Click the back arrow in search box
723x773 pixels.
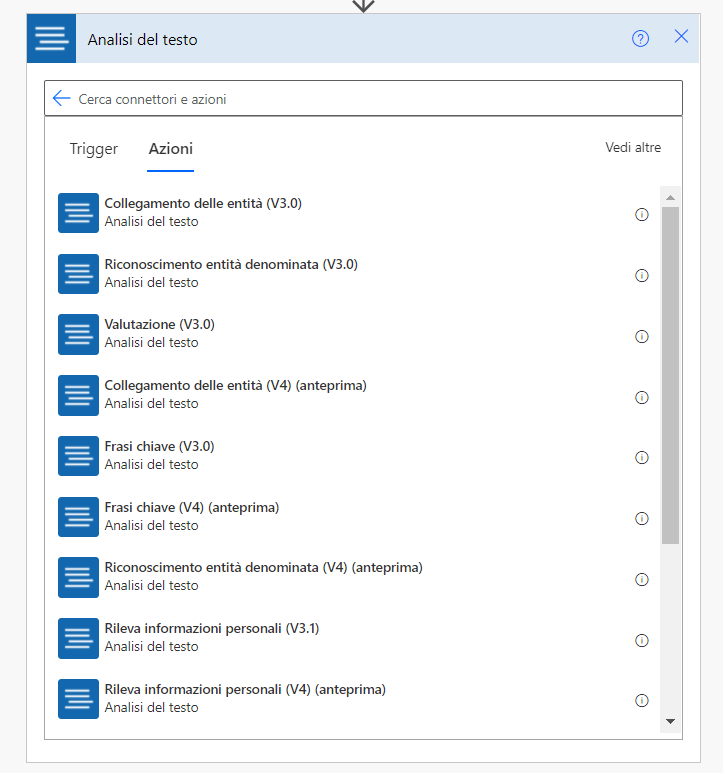pos(62,98)
